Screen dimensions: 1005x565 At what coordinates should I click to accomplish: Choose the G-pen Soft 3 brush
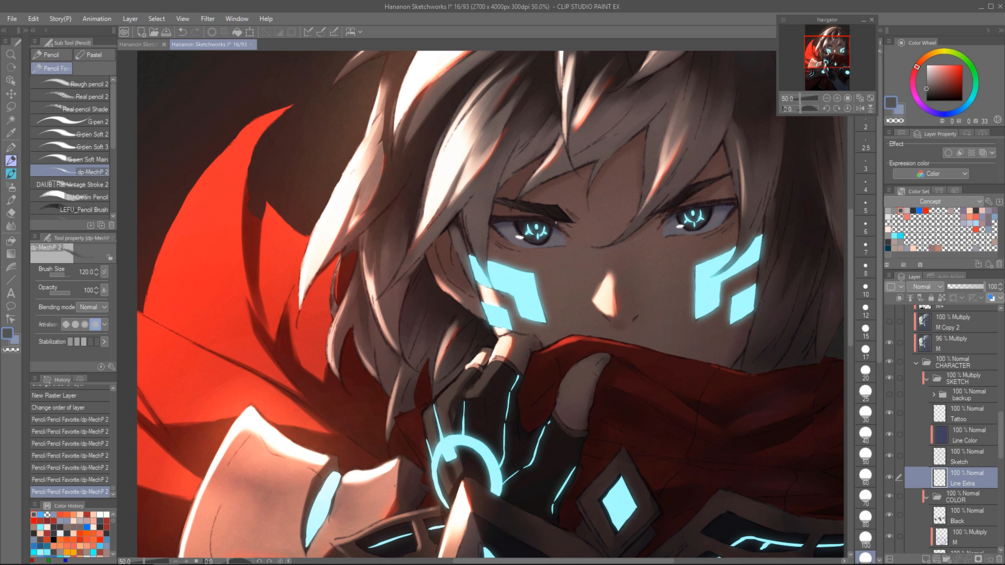[x=70, y=147]
